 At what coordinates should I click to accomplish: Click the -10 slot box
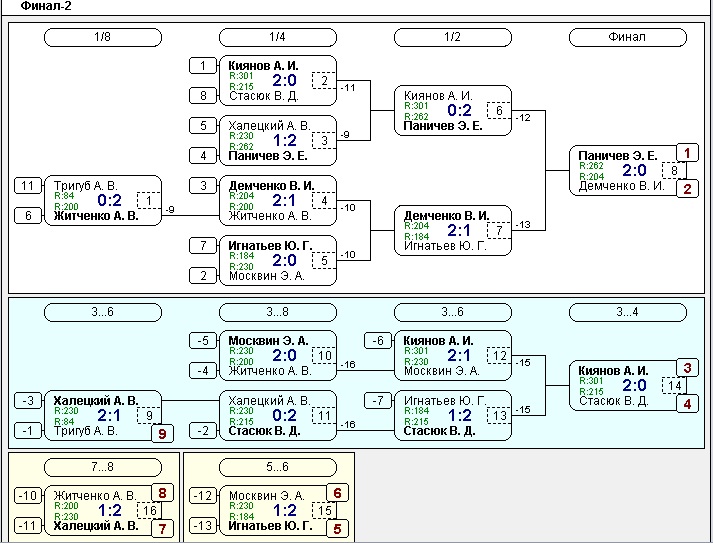pos(28,495)
